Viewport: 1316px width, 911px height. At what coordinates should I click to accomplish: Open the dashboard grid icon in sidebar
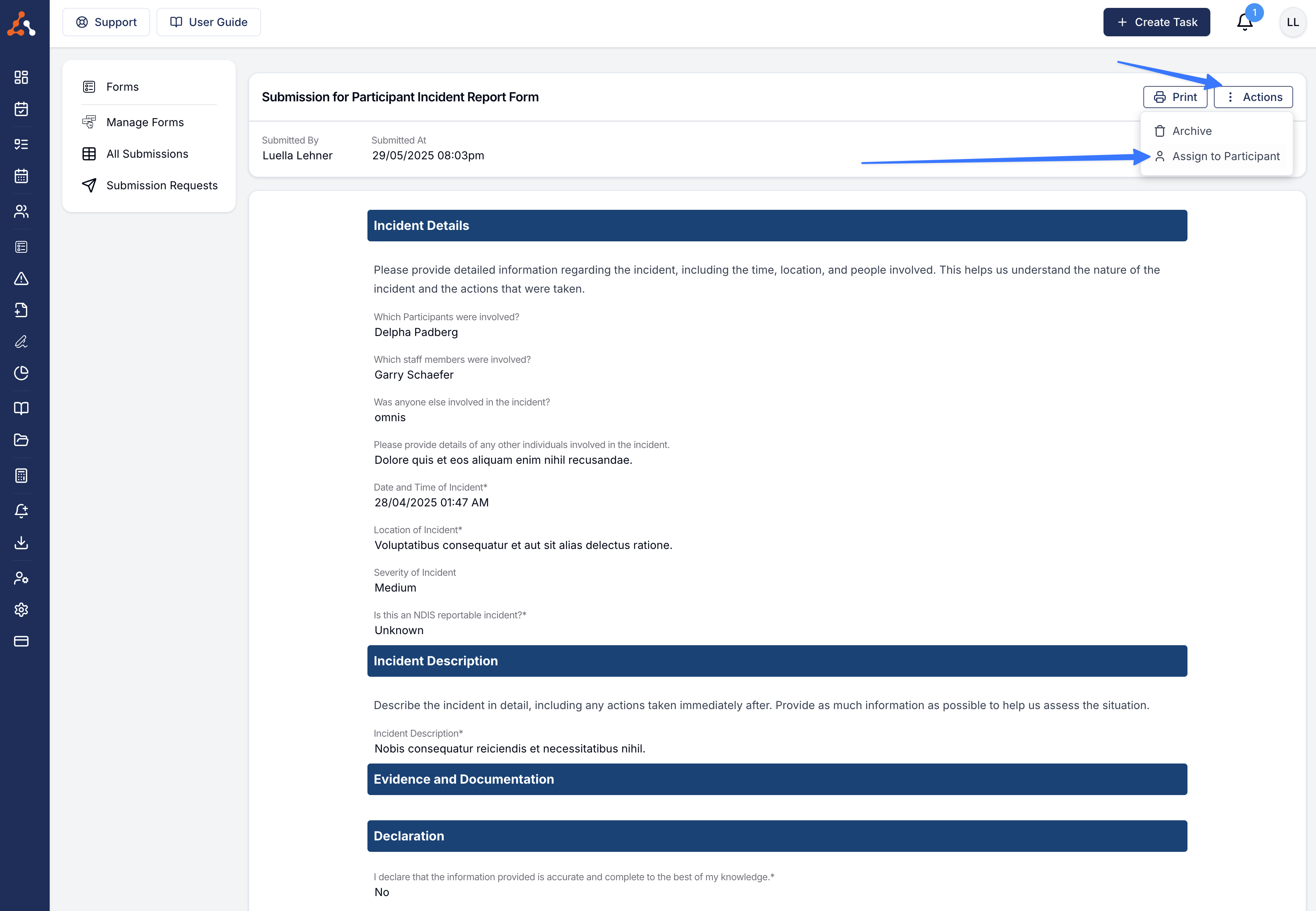click(x=21, y=77)
